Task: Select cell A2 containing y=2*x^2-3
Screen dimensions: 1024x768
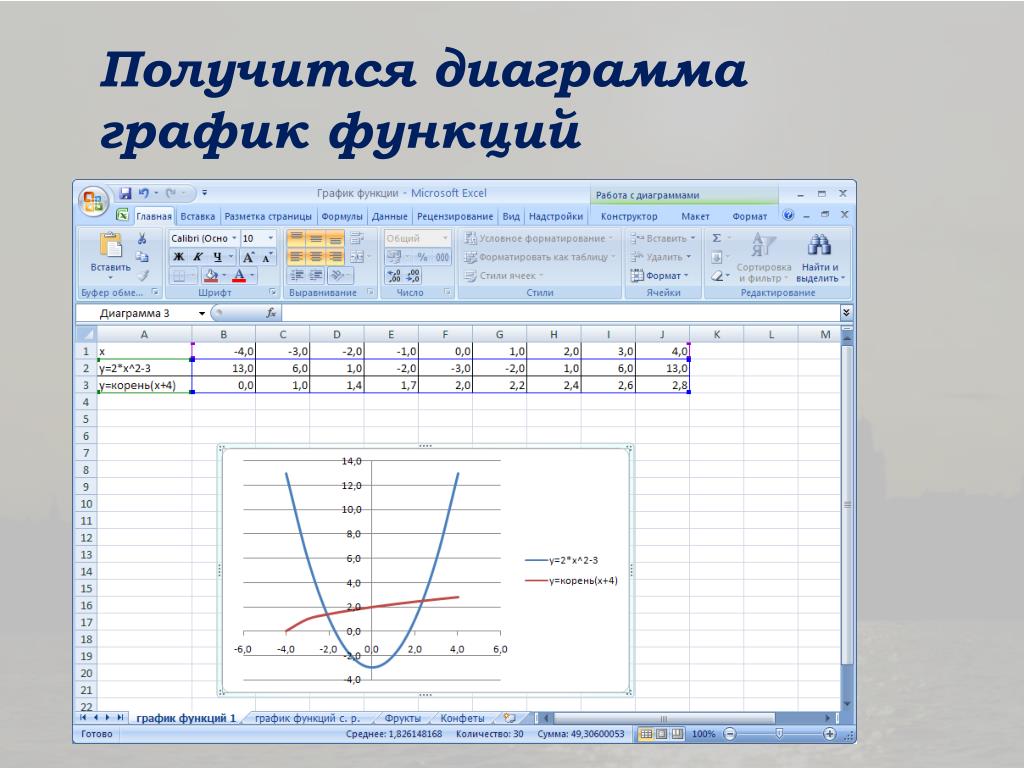Action: pos(143,368)
